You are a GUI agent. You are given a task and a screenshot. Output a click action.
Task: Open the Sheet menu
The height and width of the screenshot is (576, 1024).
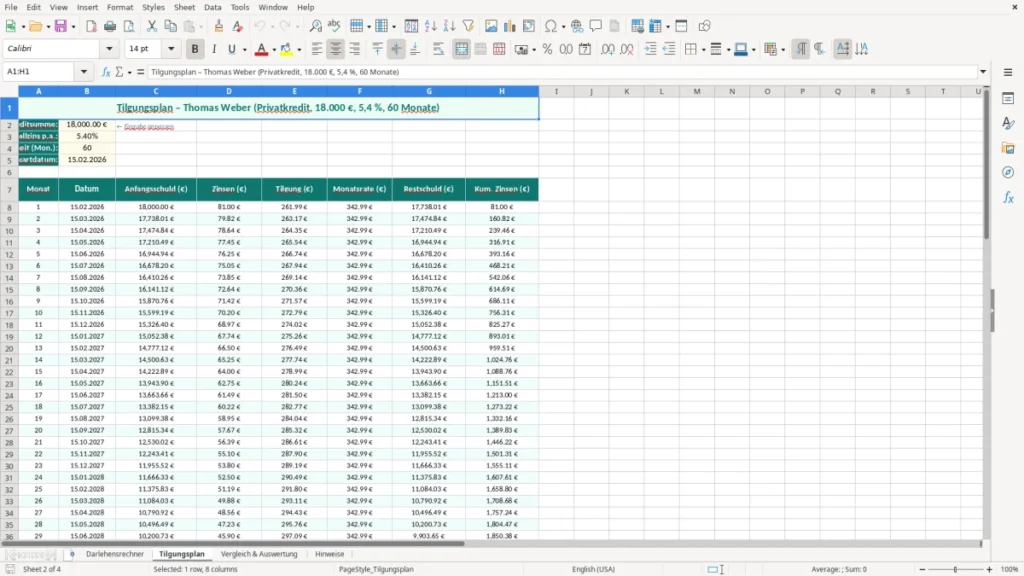[184, 7]
